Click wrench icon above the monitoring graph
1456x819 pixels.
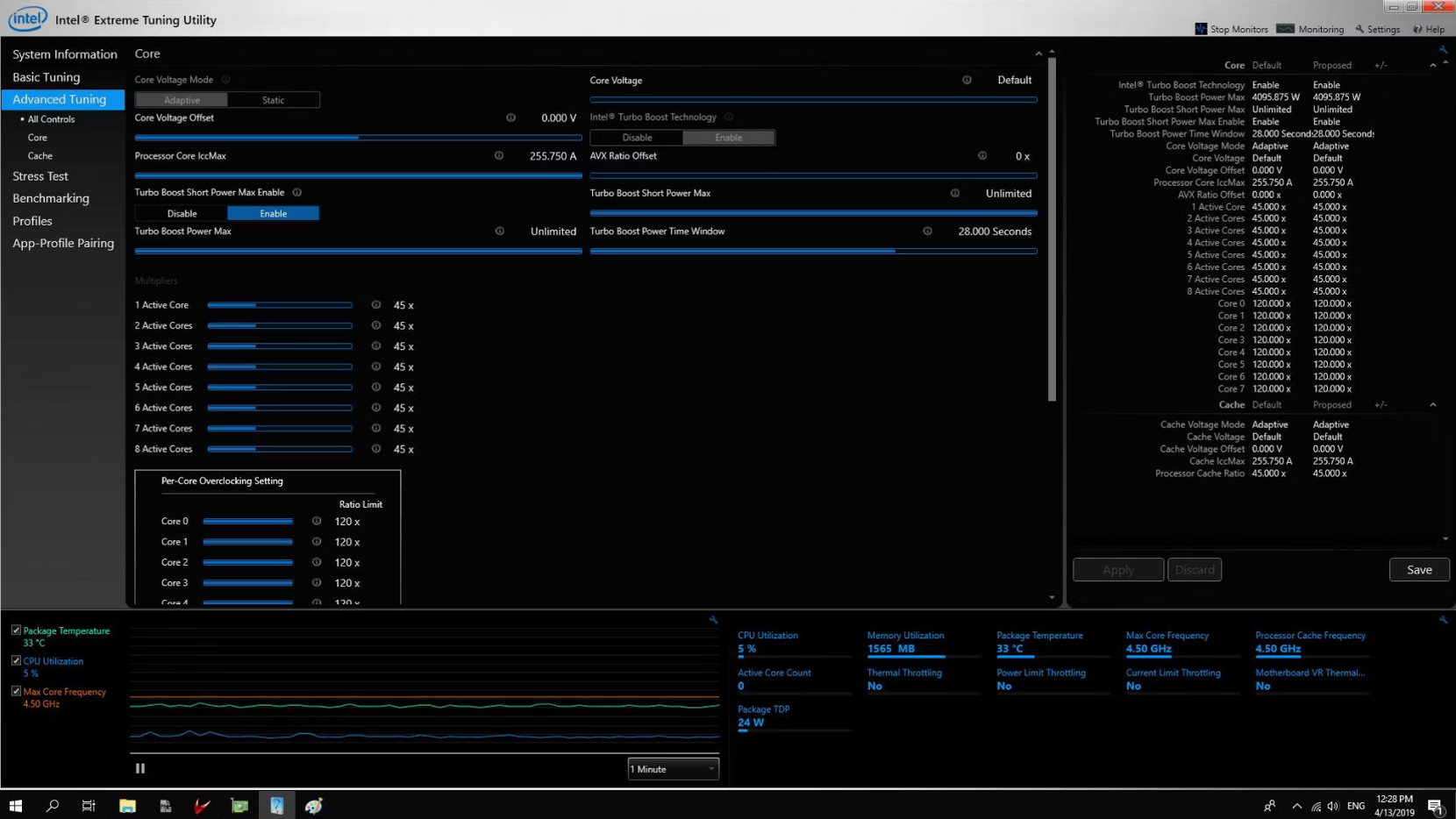(x=713, y=620)
